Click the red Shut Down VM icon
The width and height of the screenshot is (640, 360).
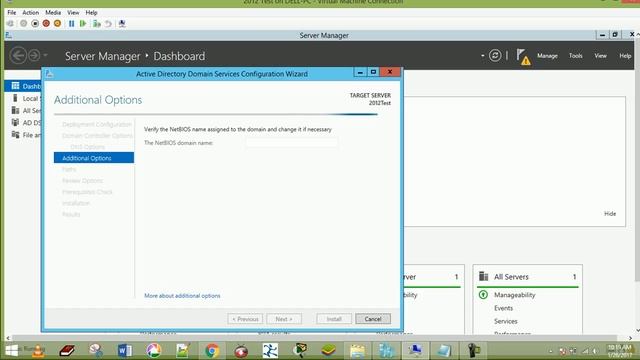coord(46,24)
